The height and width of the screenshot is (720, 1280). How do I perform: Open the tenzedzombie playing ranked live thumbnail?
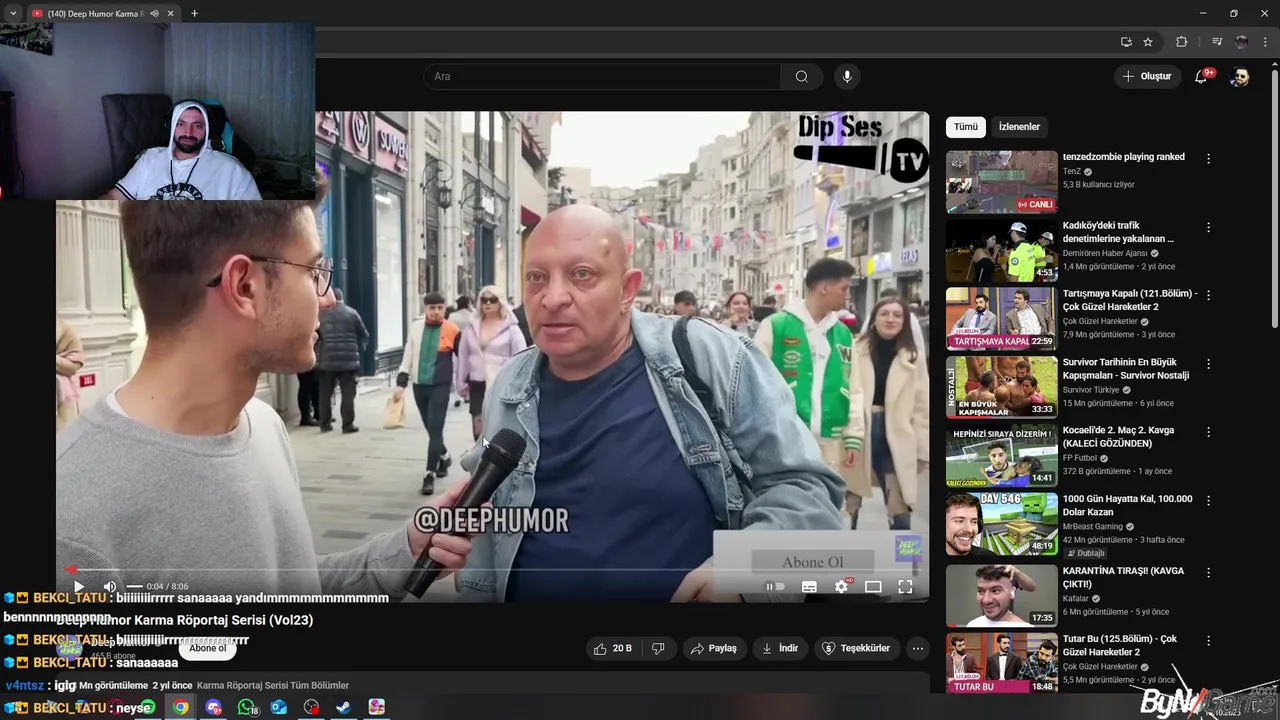tap(1001, 181)
